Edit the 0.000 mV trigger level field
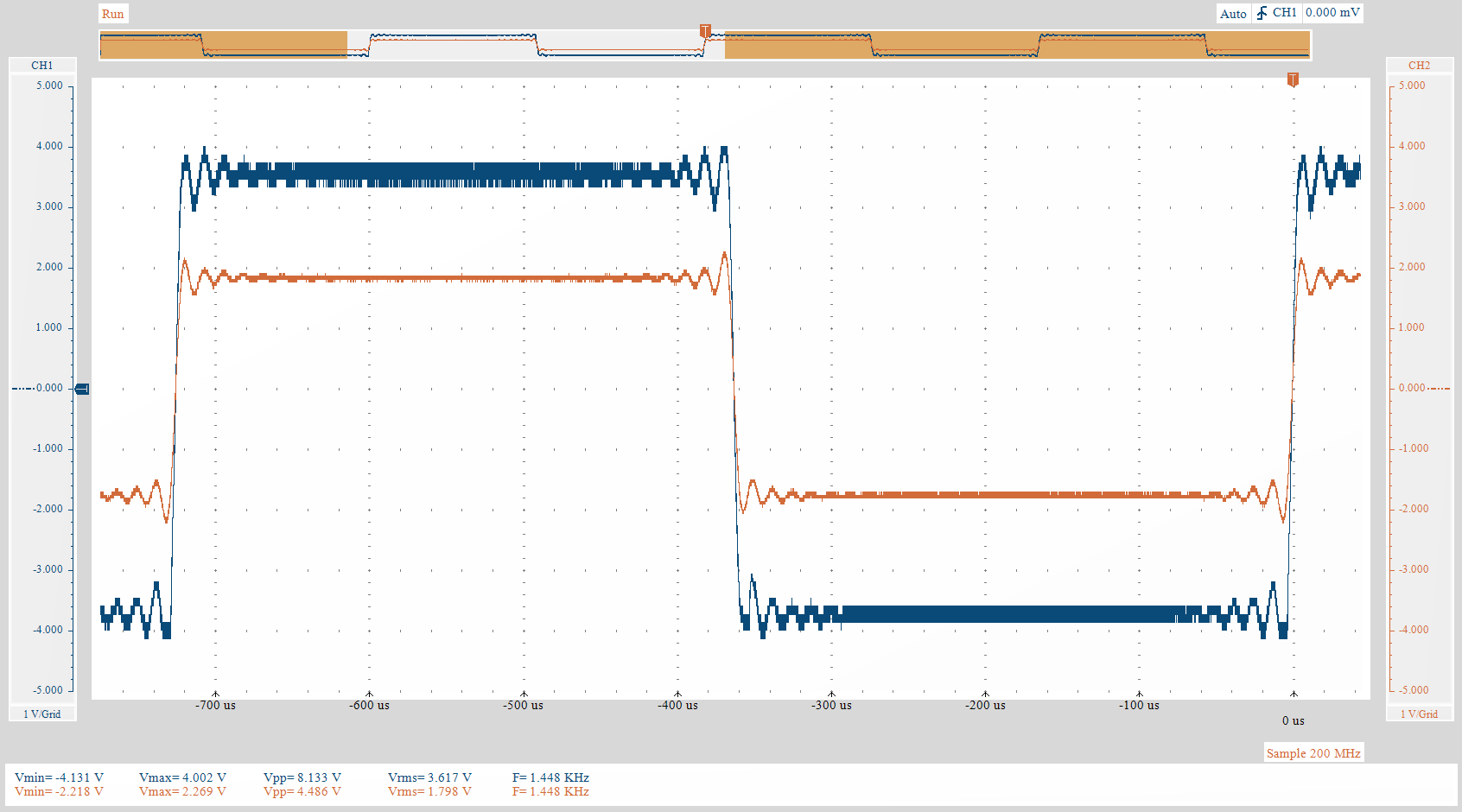The image size is (1462, 812). (x=1332, y=13)
